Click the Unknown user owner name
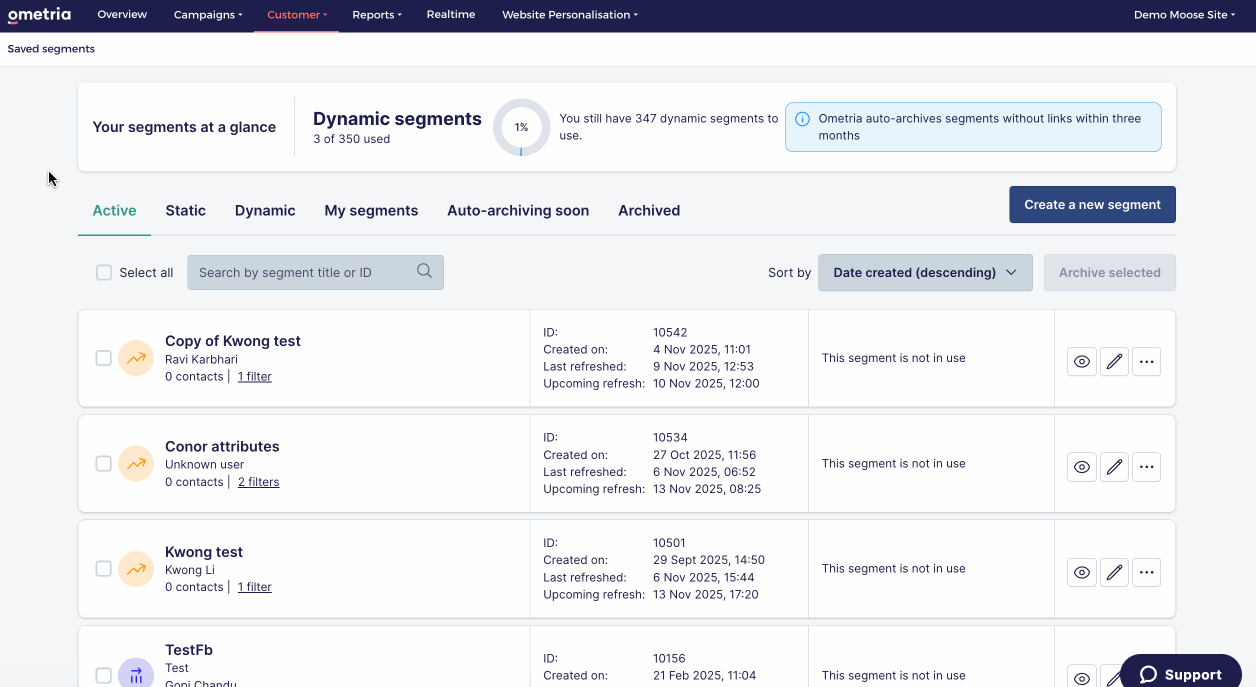 (205, 464)
